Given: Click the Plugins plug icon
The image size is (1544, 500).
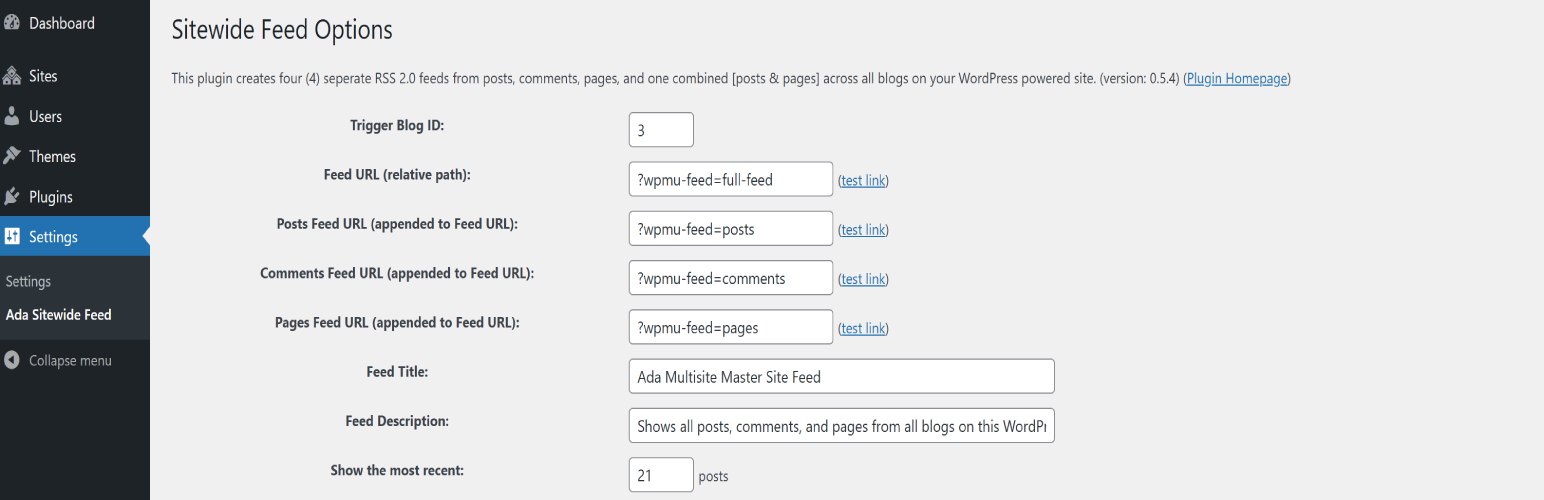Looking at the screenshot, I should tap(12, 197).
